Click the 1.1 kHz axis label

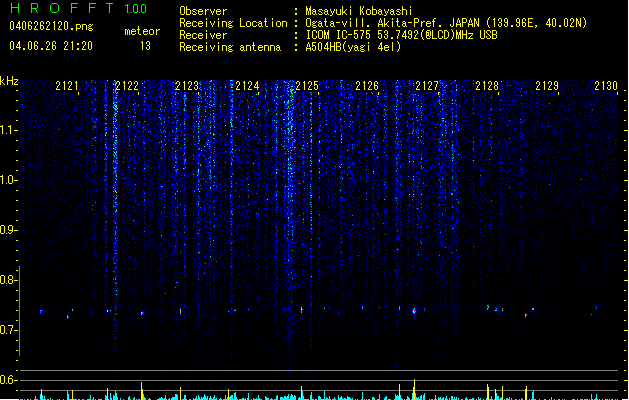click(8, 130)
